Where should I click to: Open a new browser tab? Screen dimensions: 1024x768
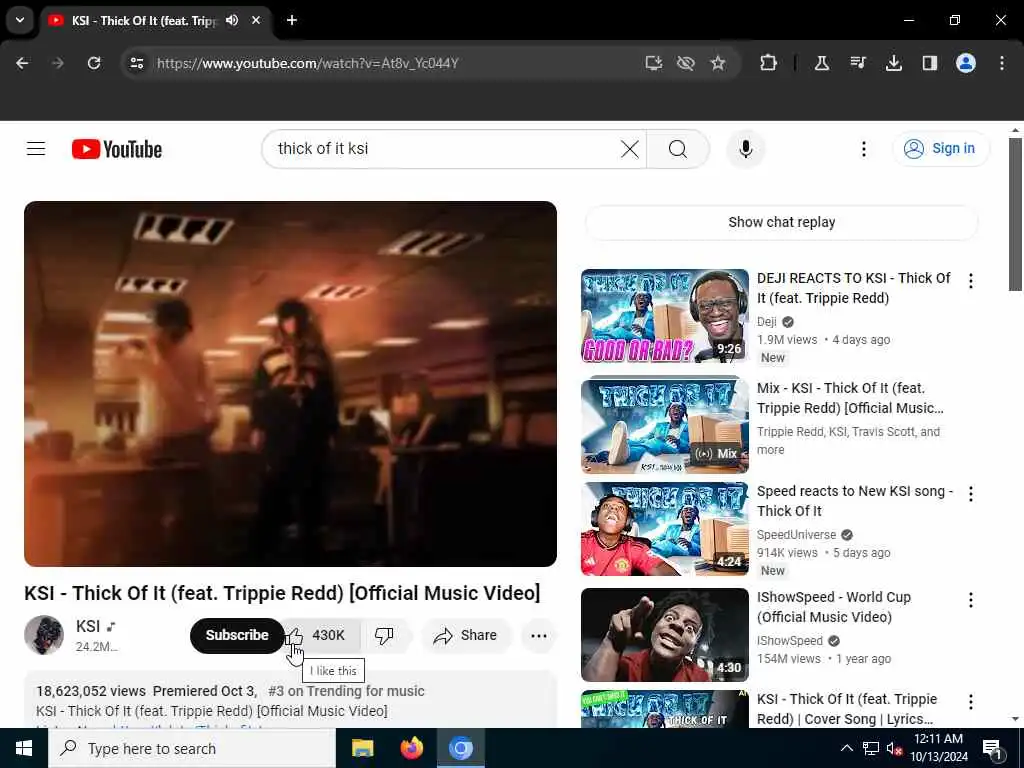(x=292, y=20)
